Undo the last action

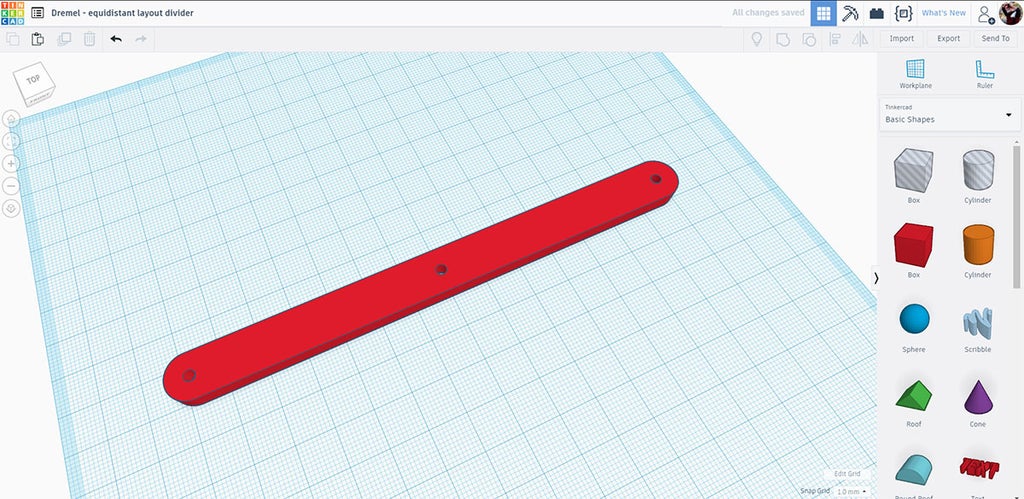116,39
